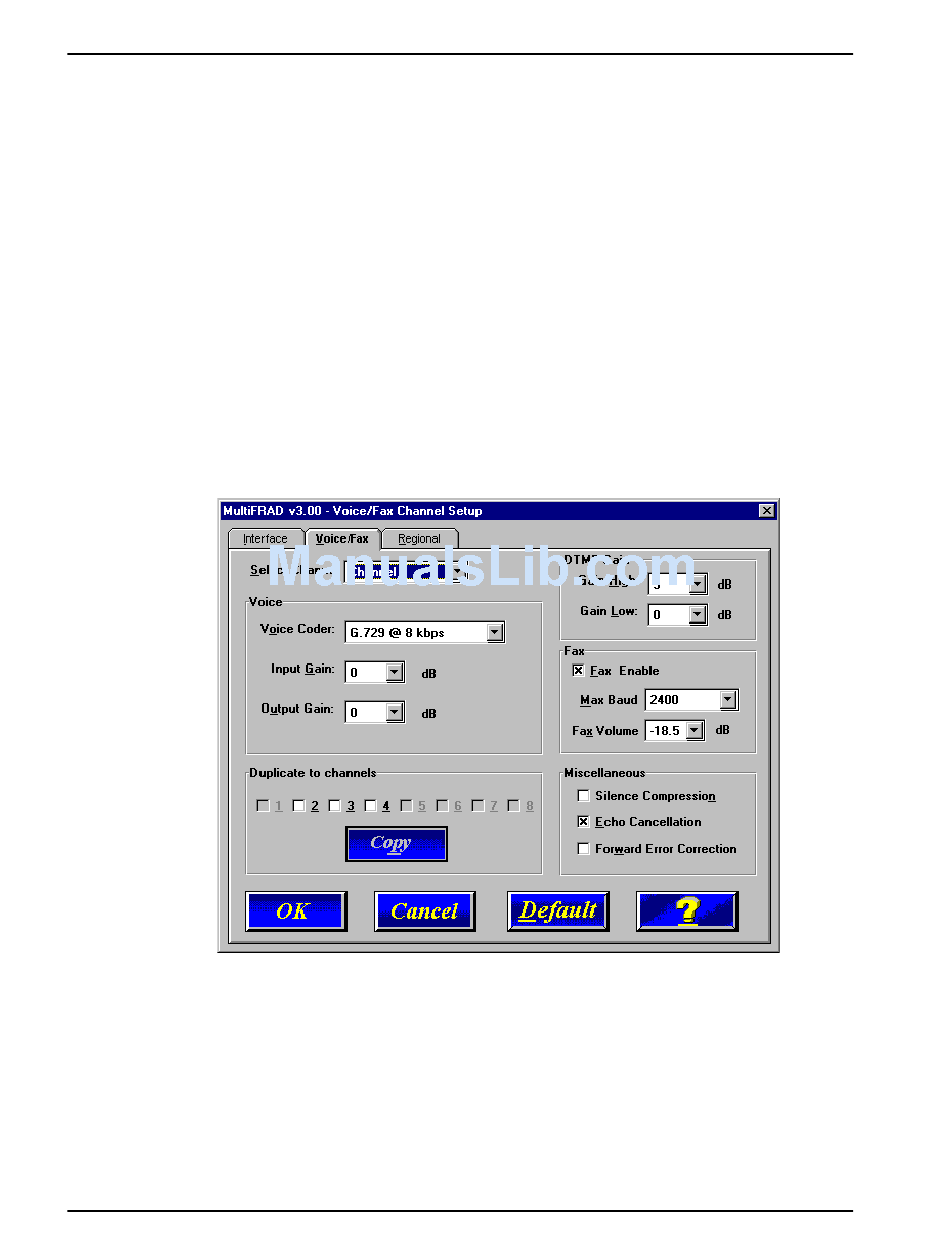The width and height of the screenshot is (950, 1241).
Task: Enable Forward Error Correction checkbox
Action: coord(584,849)
